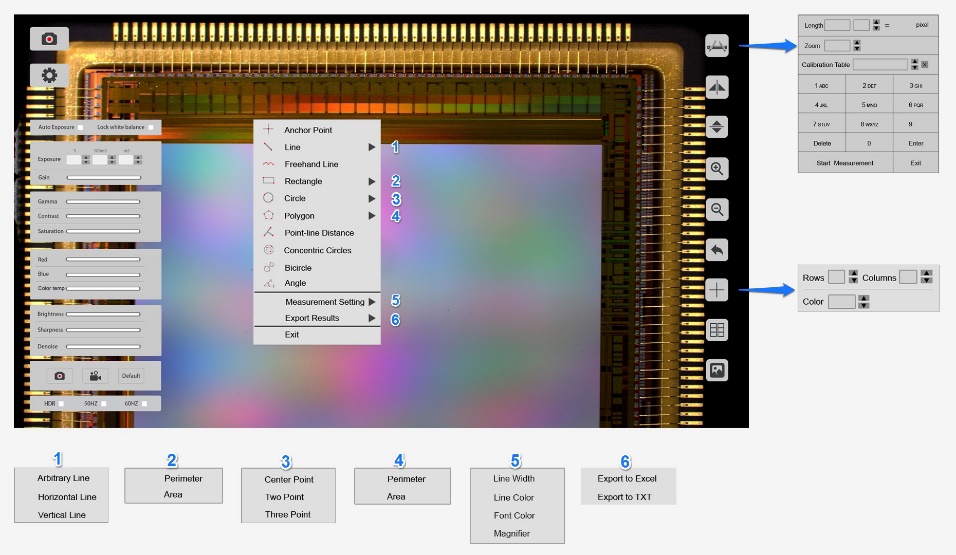Expand the Export Results submenu
The height and width of the screenshot is (555, 956).
[x=371, y=318]
